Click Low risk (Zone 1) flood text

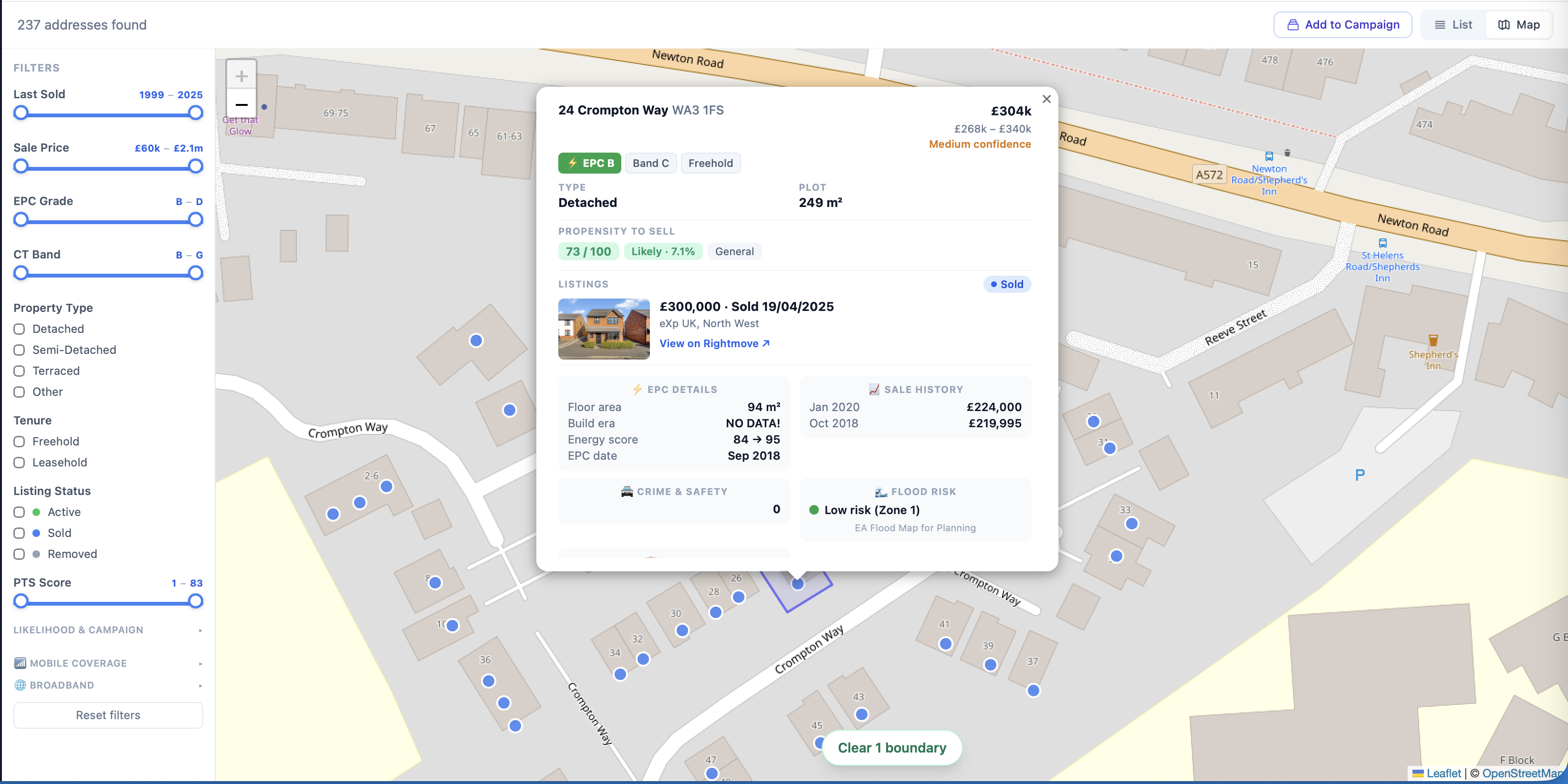(872, 510)
